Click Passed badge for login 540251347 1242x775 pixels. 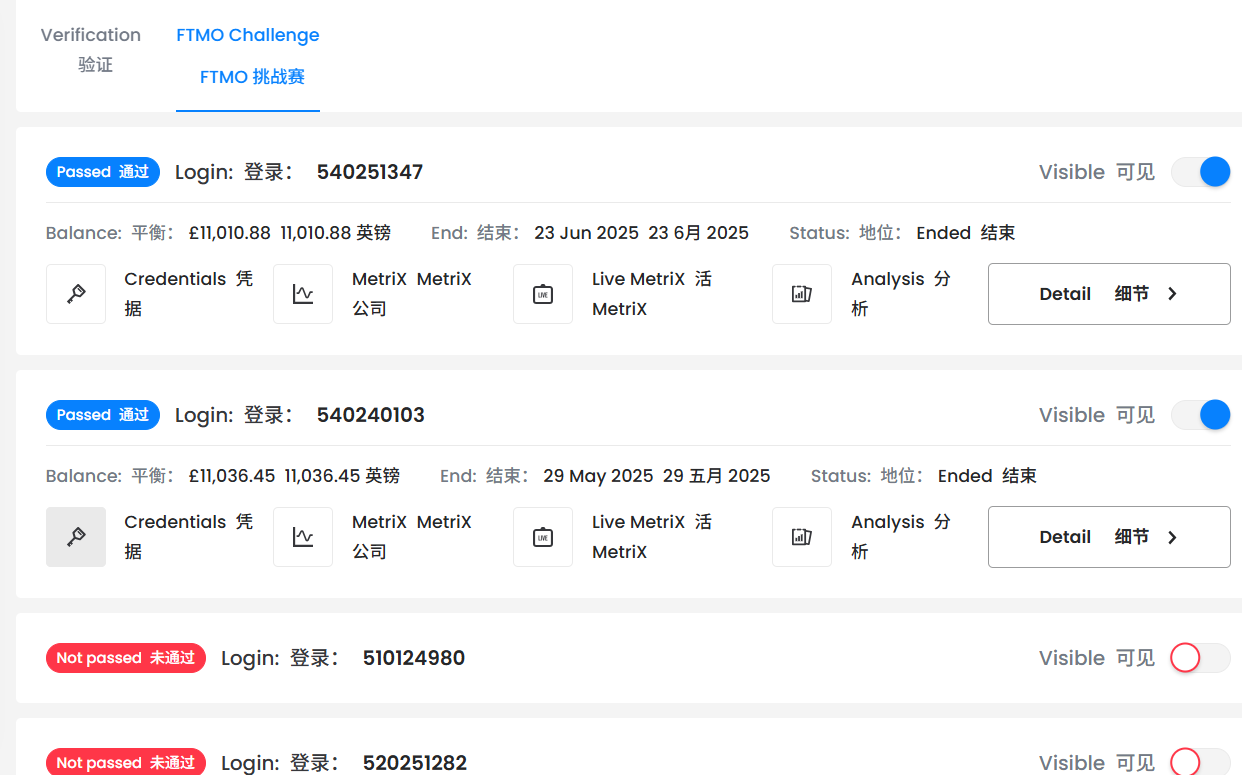103,172
